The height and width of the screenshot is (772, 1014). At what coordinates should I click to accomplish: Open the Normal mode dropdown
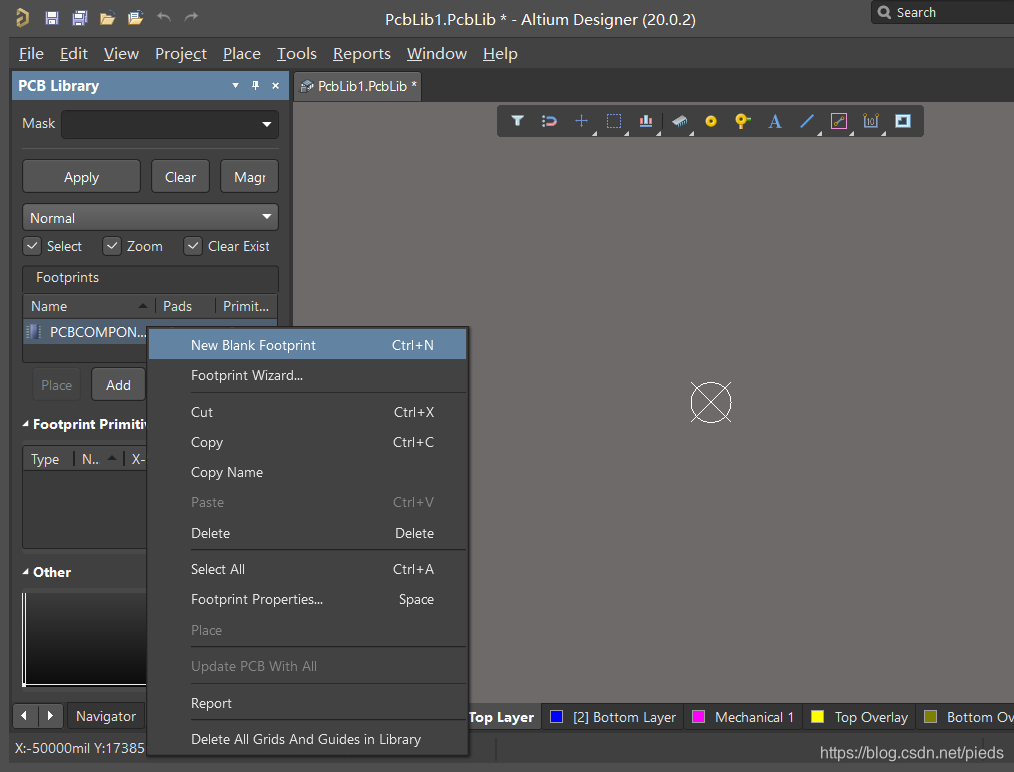tap(266, 217)
